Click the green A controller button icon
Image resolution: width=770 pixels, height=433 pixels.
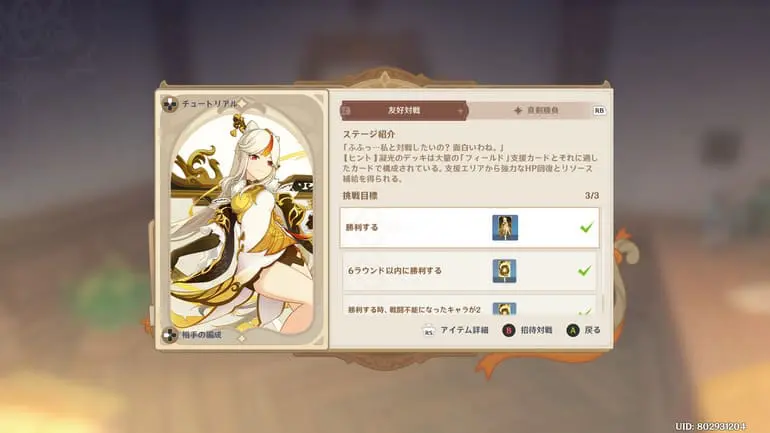tap(573, 330)
